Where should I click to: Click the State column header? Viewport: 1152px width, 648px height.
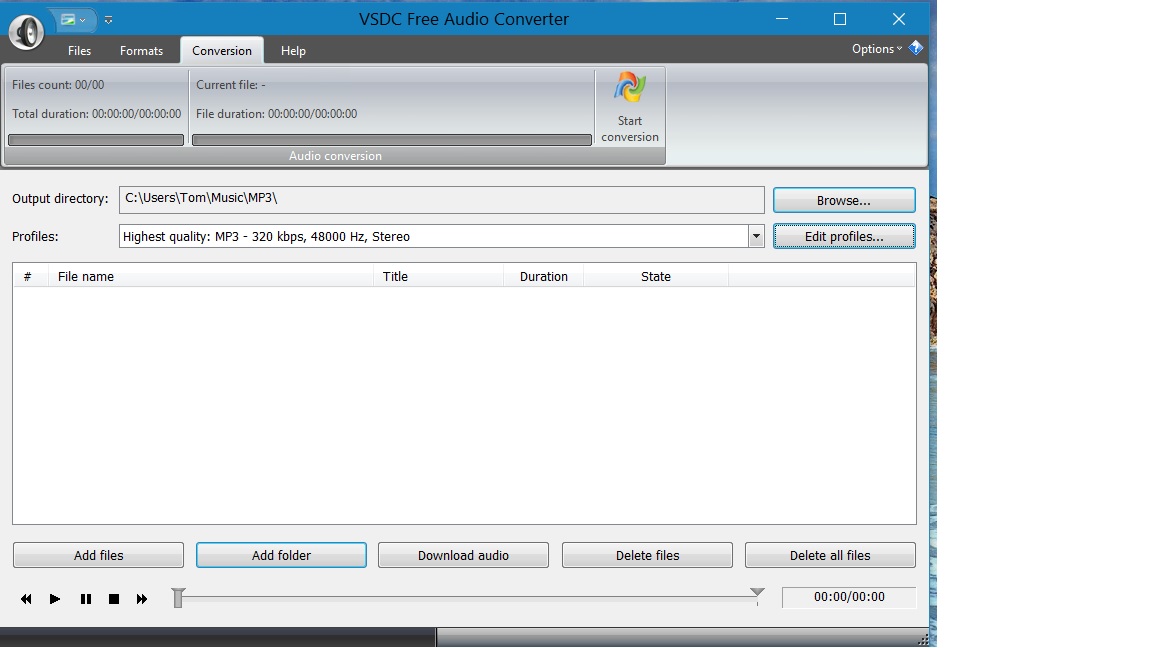(x=656, y=276)
